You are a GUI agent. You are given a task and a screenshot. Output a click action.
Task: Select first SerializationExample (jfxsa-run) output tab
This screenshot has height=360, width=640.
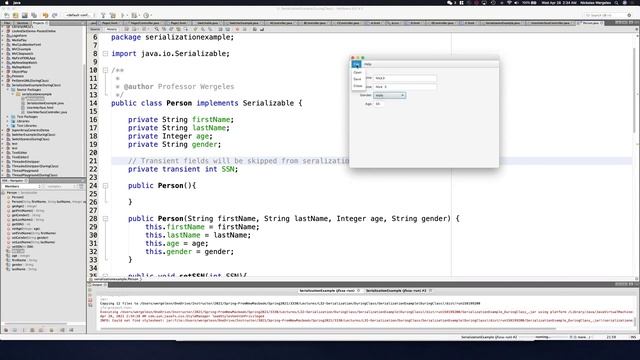tap(327, 291)
